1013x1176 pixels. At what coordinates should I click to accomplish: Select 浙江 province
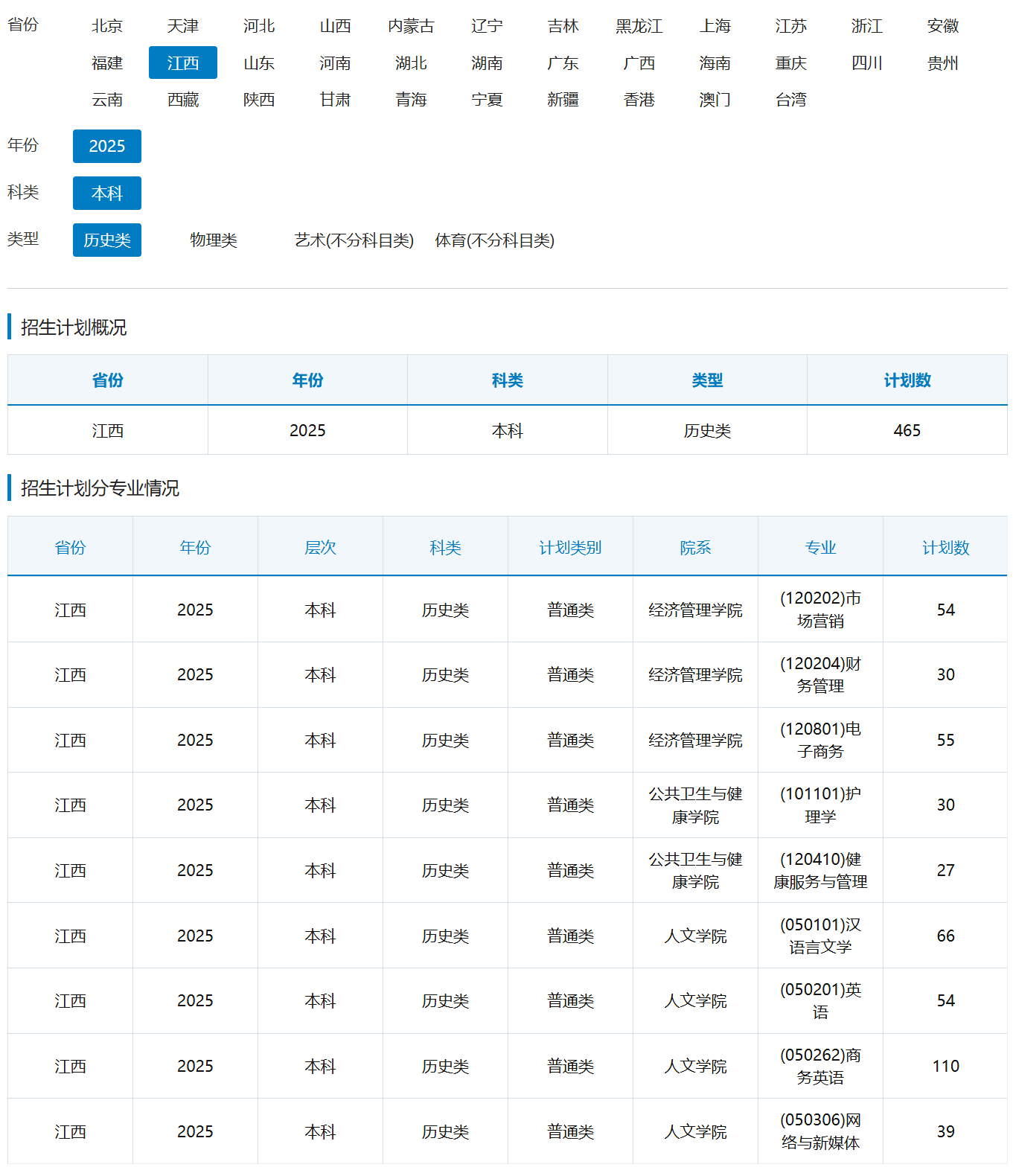click(x=867, y=26)
